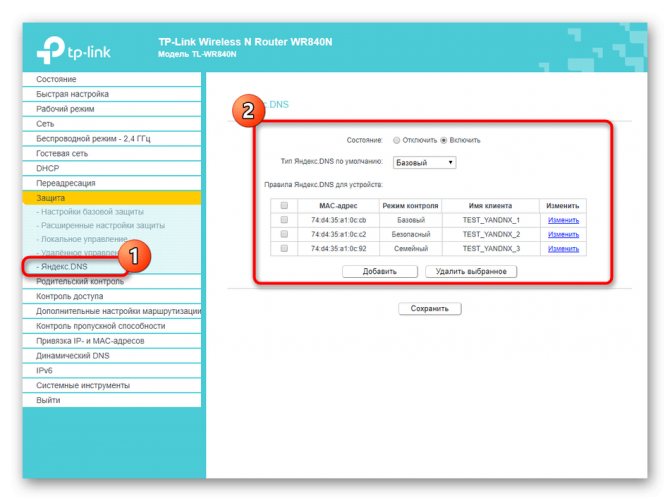This screenshot has height=501, width=670.
Task: Open Привязка IP- и MAC-адресов
Action: 112,341
